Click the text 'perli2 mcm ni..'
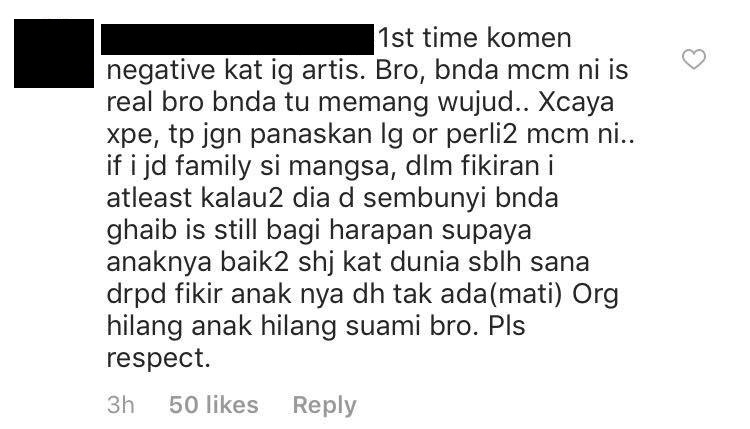The height and width of the screenshot is (429, 750). (540, 135)
